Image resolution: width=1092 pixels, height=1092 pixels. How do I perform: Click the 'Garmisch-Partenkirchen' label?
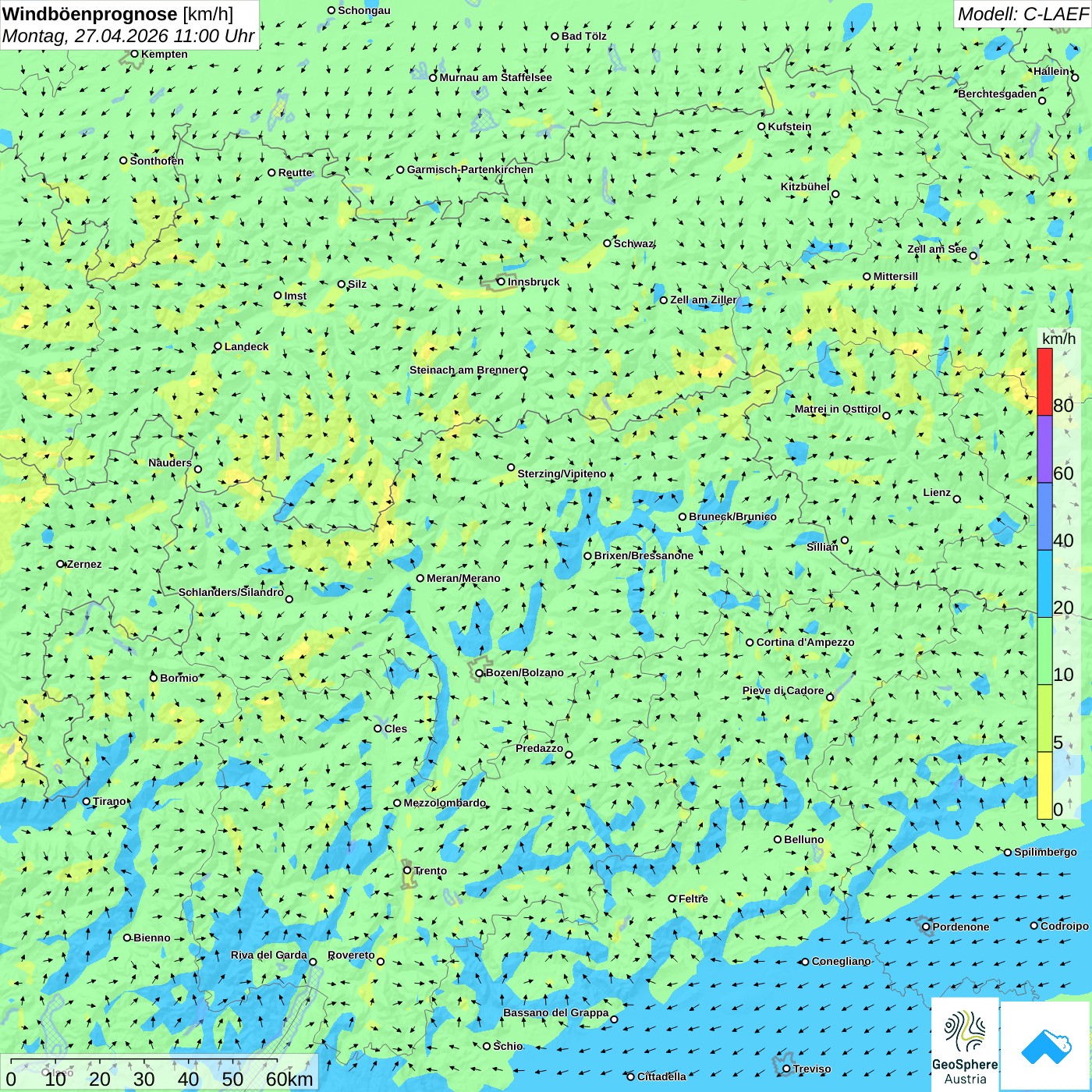click(x=470, y=169)
